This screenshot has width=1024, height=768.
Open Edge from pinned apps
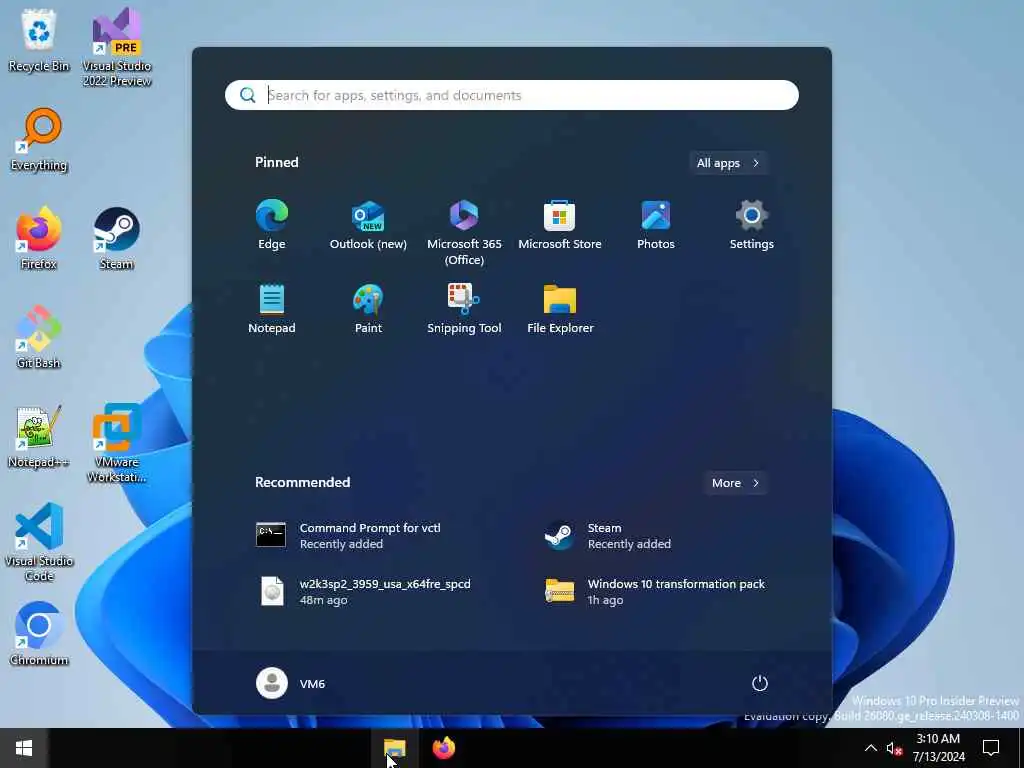click(x=272, y=225)
